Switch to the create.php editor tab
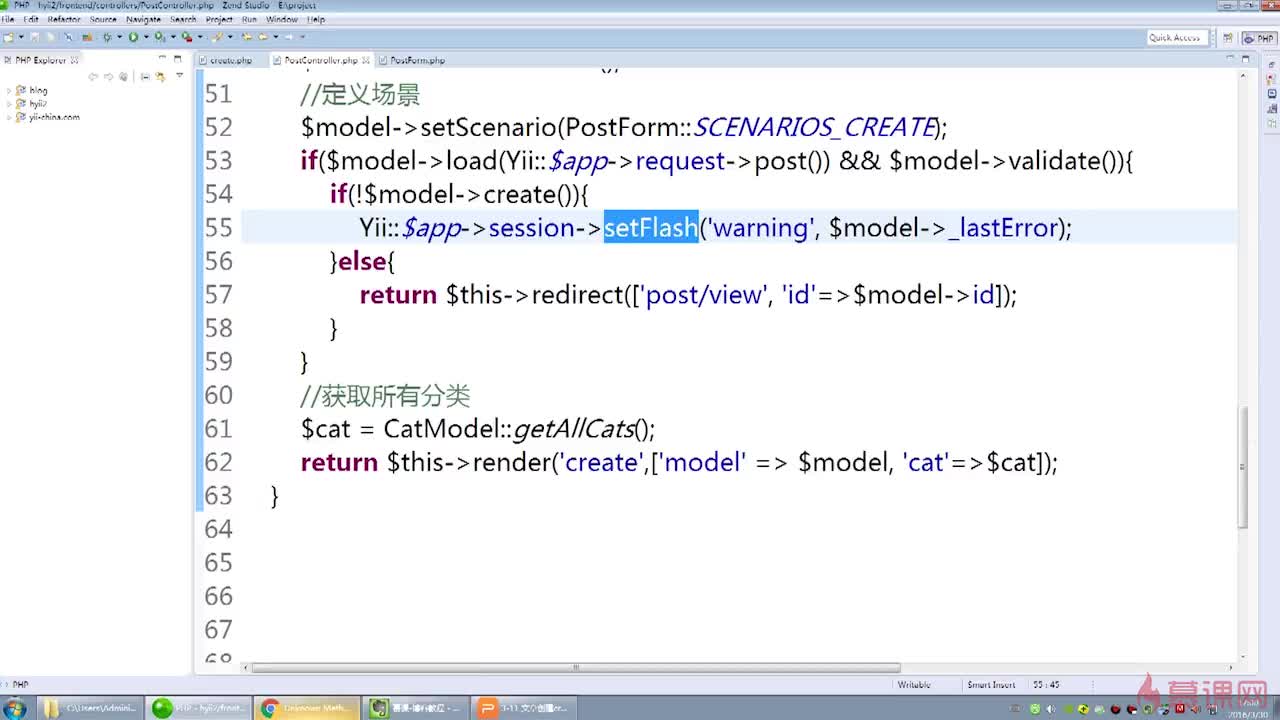Image resolution: width=1280 pixels, height=720 pixels. click(230, 60)
